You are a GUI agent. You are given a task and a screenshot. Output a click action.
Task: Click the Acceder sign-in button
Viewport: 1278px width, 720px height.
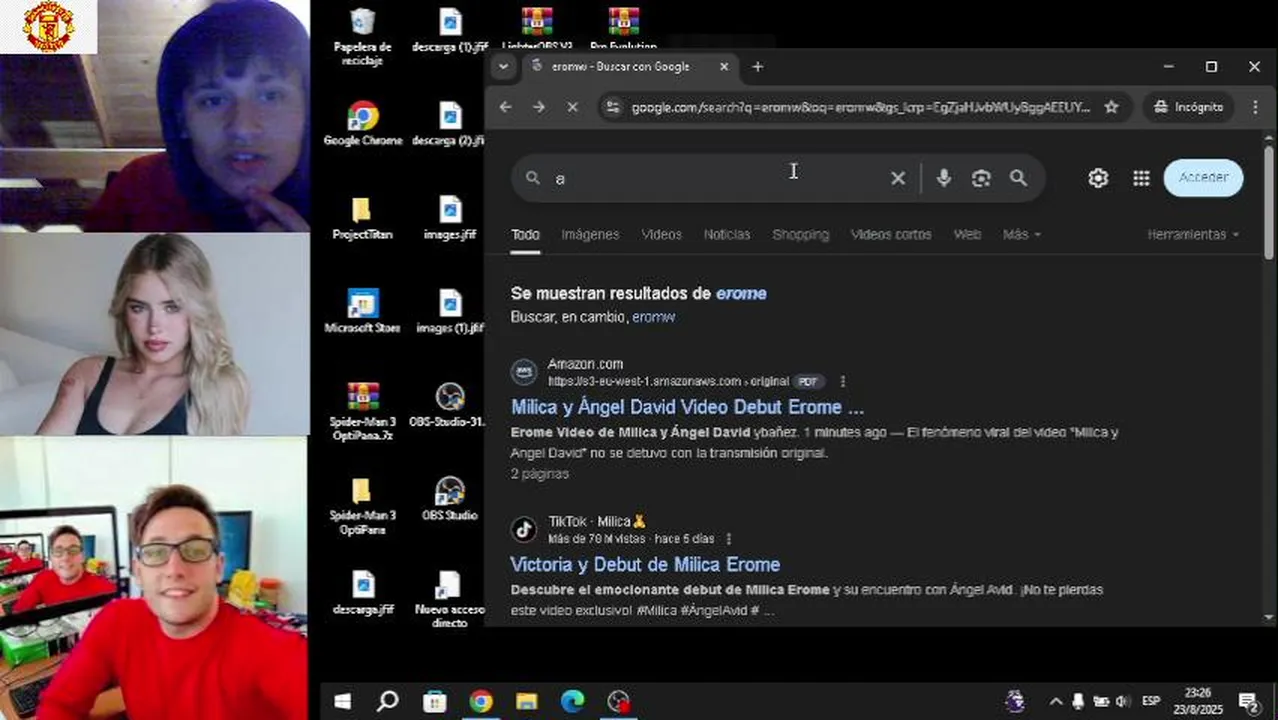tap(1203, 177)
